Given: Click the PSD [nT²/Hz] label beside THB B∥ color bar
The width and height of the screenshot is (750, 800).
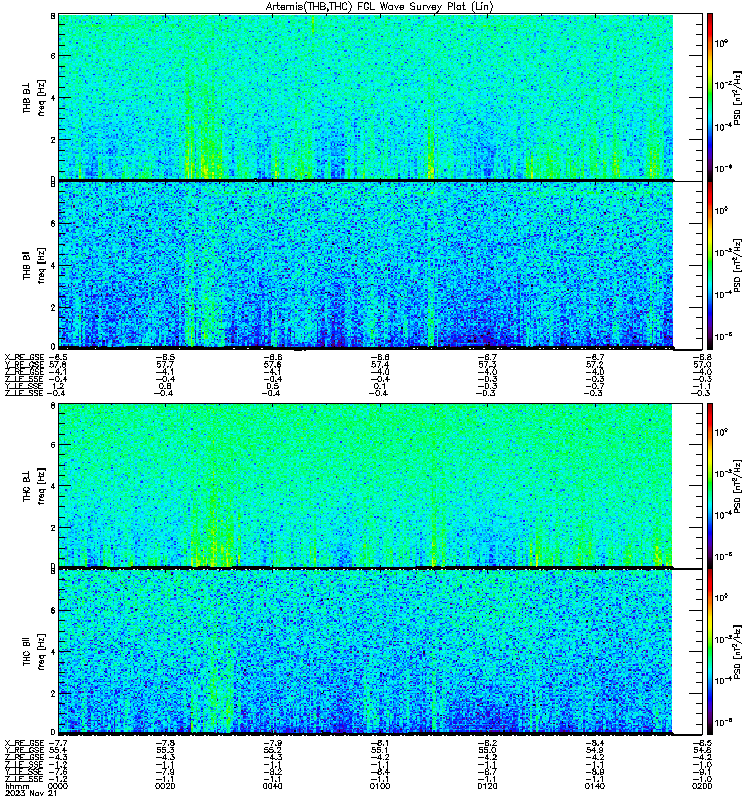Looking at the screenshot, I should [738, 265].
